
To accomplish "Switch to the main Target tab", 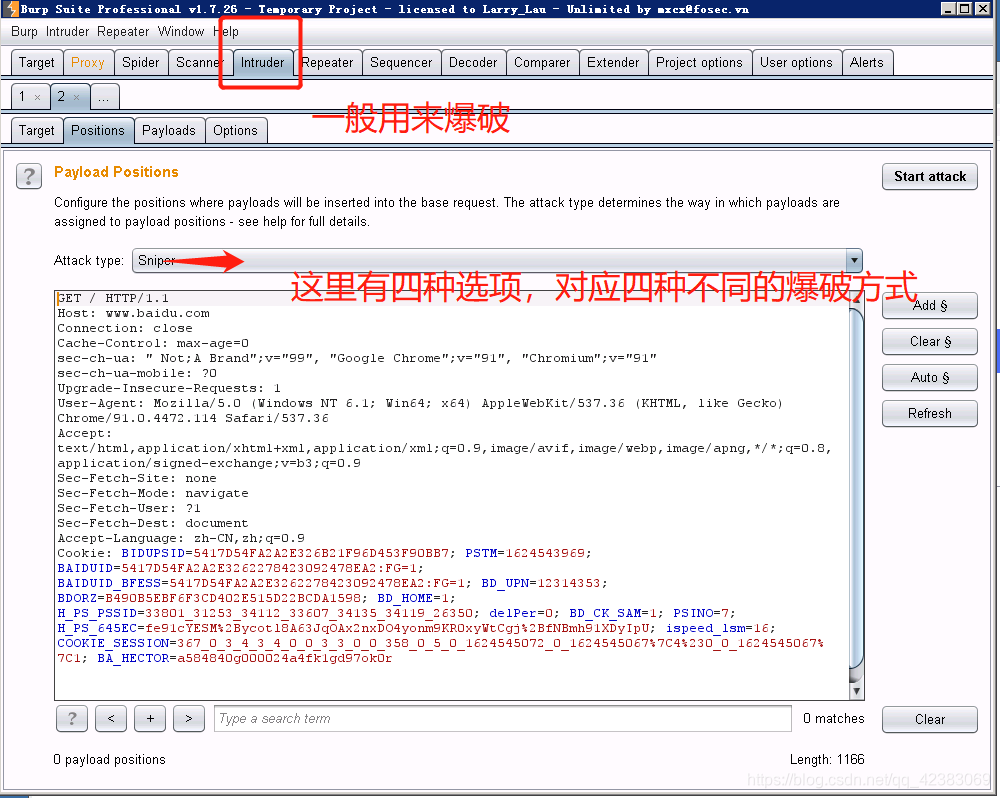I will coord(36,63).
